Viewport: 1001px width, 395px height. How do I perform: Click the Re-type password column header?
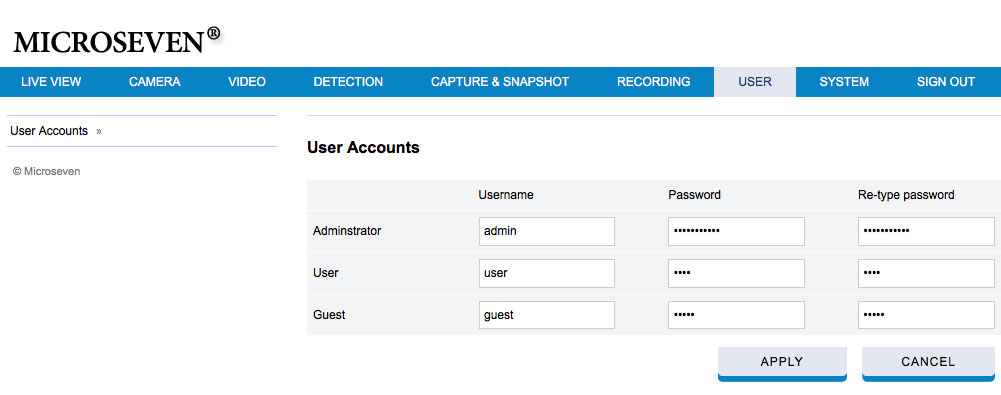[x=907, y=195]
